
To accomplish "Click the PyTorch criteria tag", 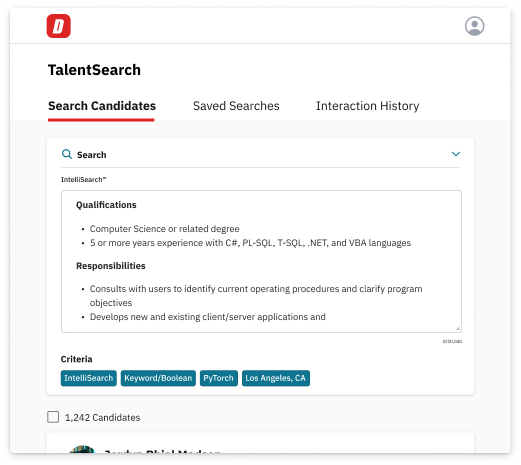I will pyautogui.click(x=219, y=378).
